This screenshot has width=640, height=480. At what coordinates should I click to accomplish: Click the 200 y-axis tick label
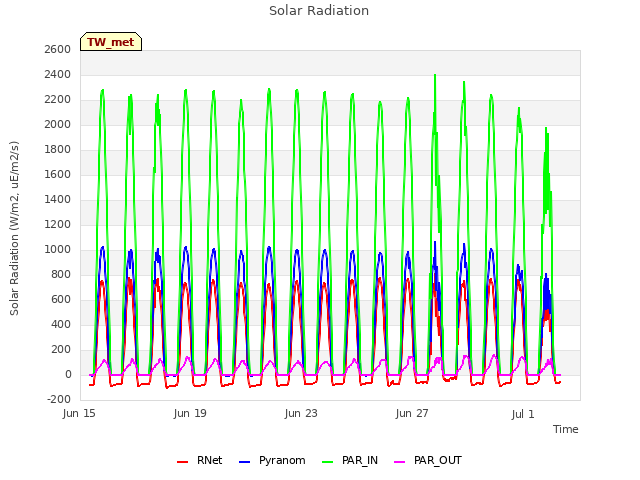click(60, 349)
